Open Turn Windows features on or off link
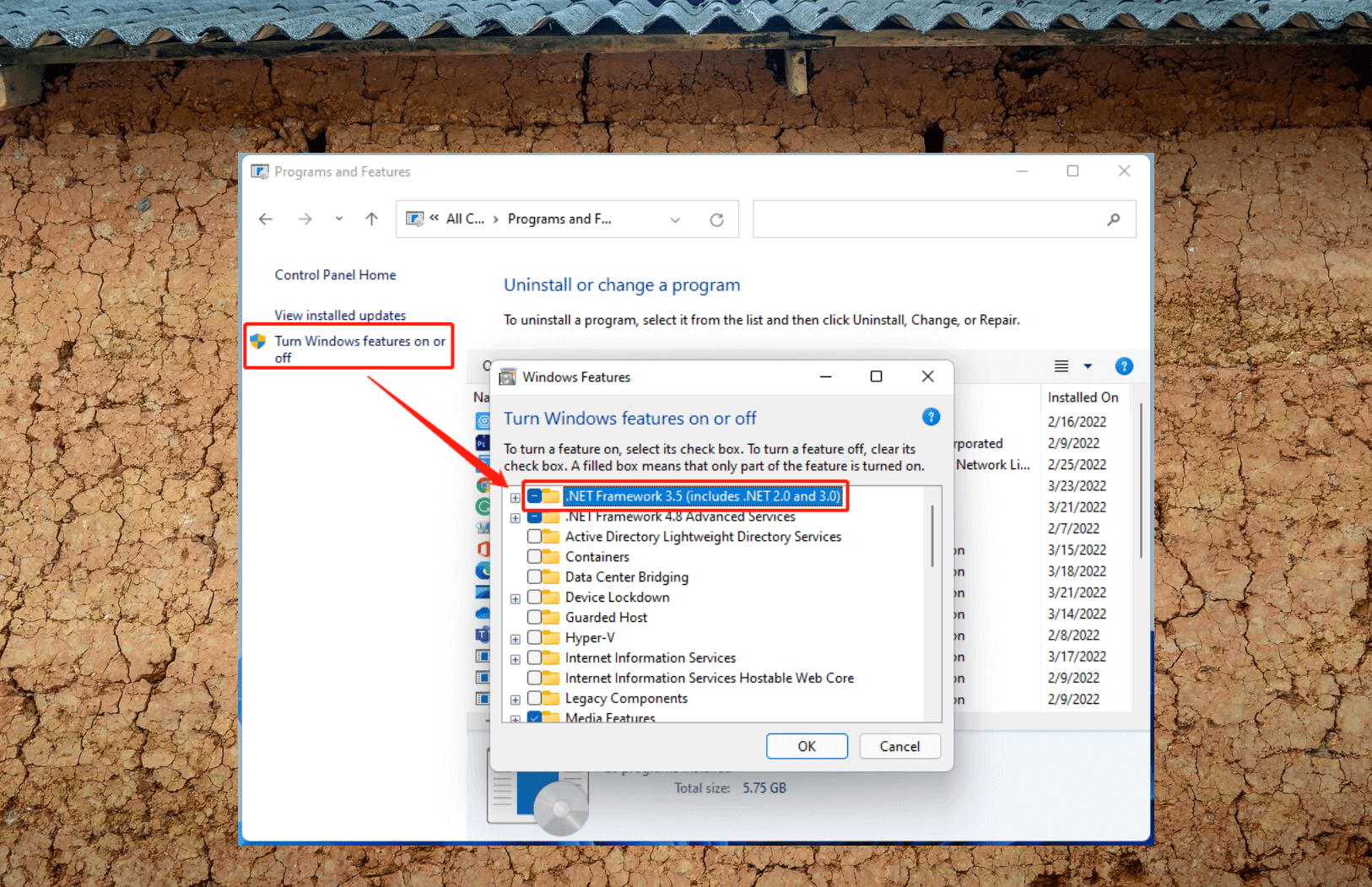The image size is (1372, 887). (359, 349)
